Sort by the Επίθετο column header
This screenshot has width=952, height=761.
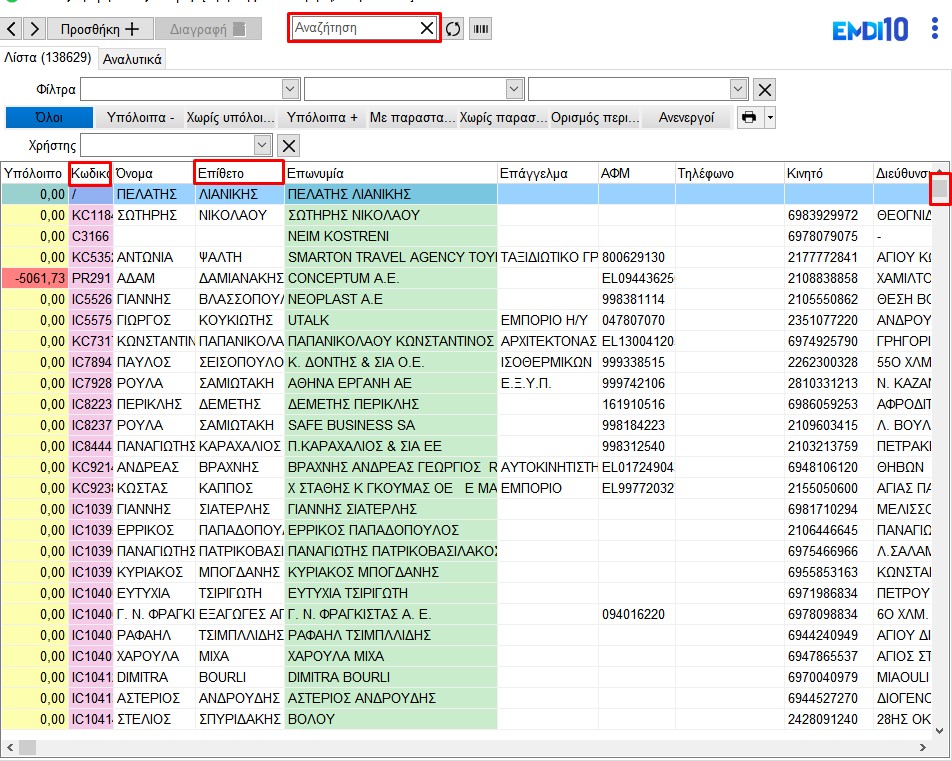pos(239,173)
